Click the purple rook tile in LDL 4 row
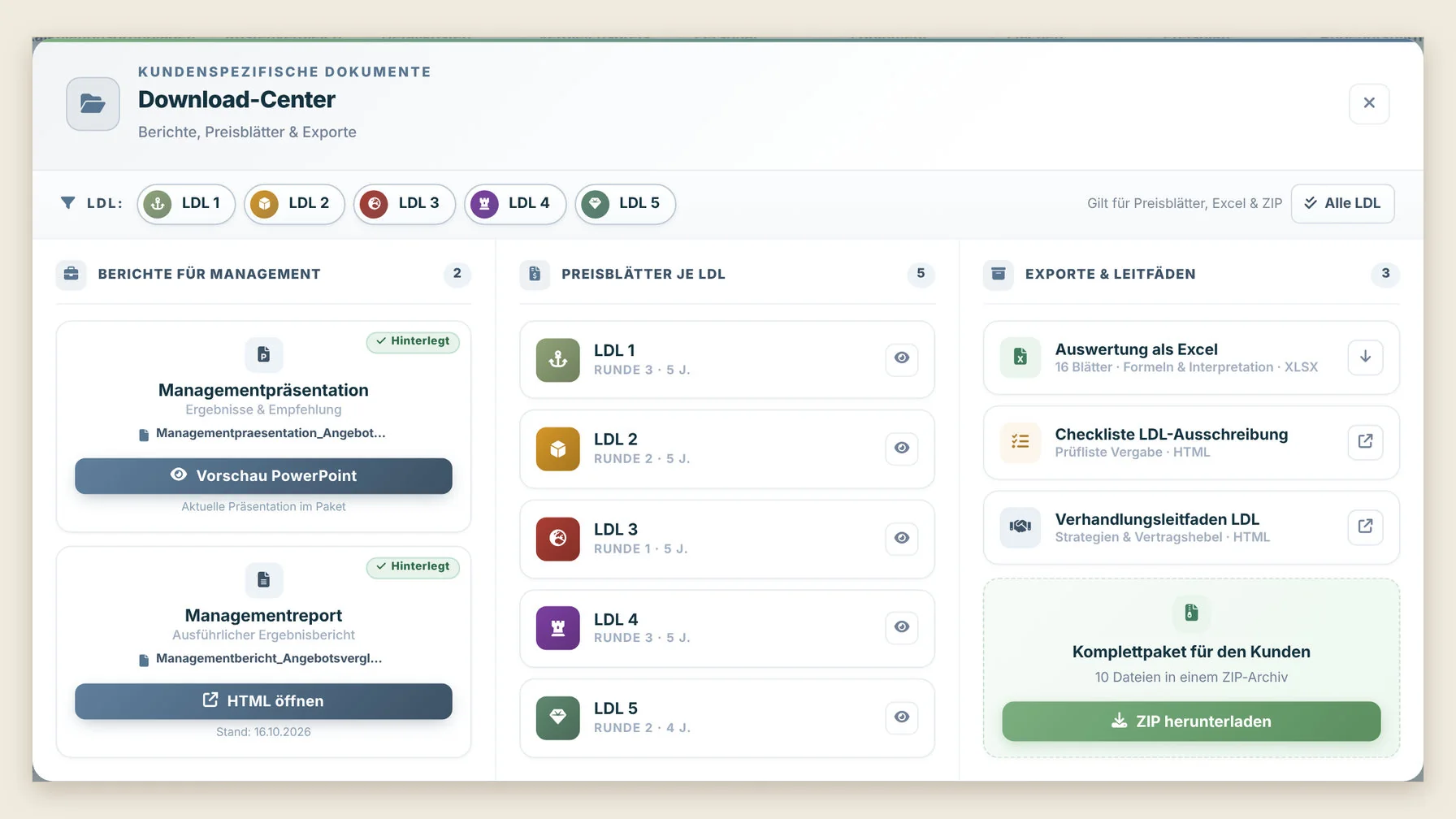1456x819 pixels. tap(558, 628)
